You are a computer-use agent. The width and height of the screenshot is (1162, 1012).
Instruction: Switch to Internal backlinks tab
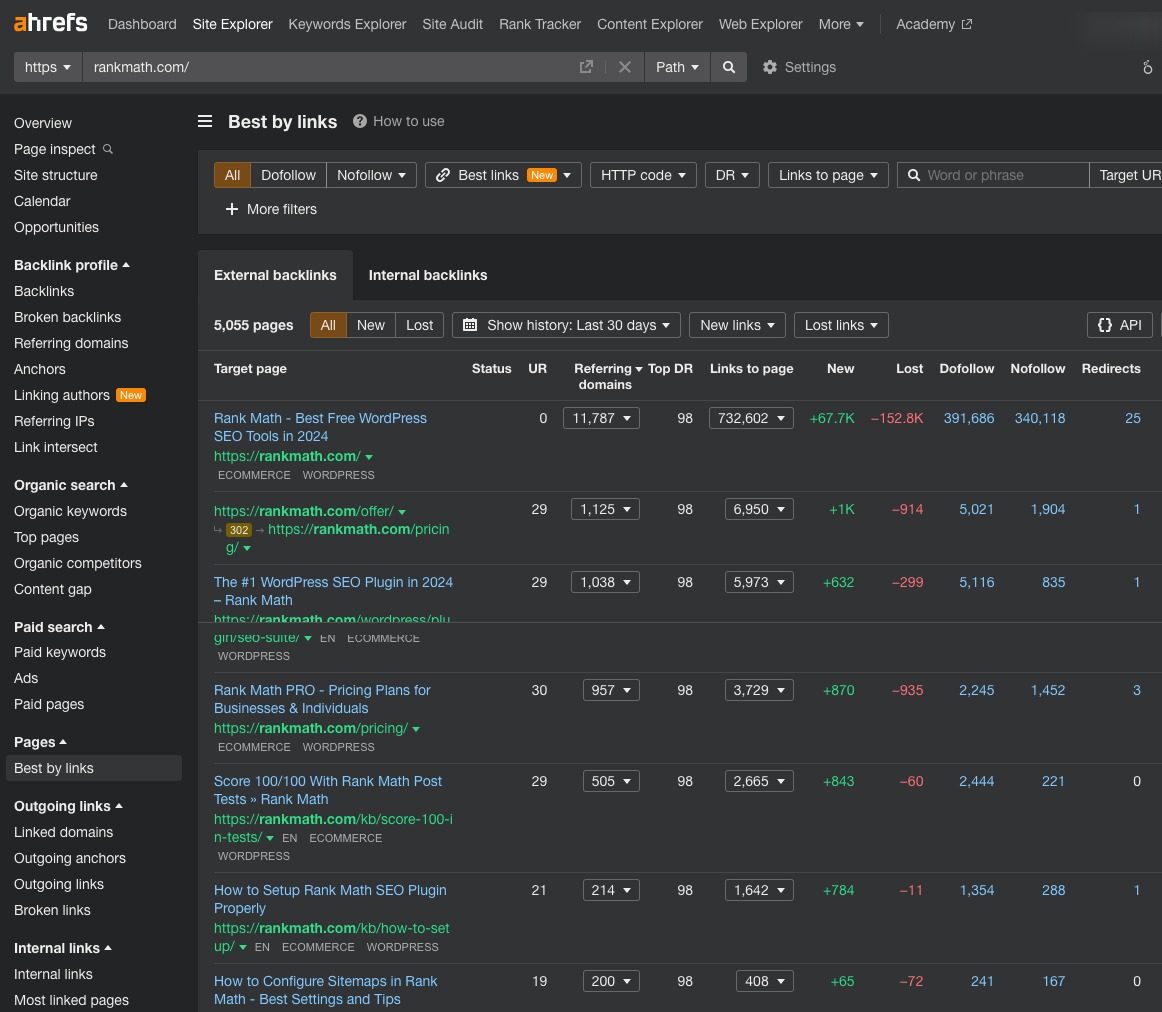[428, 276]
